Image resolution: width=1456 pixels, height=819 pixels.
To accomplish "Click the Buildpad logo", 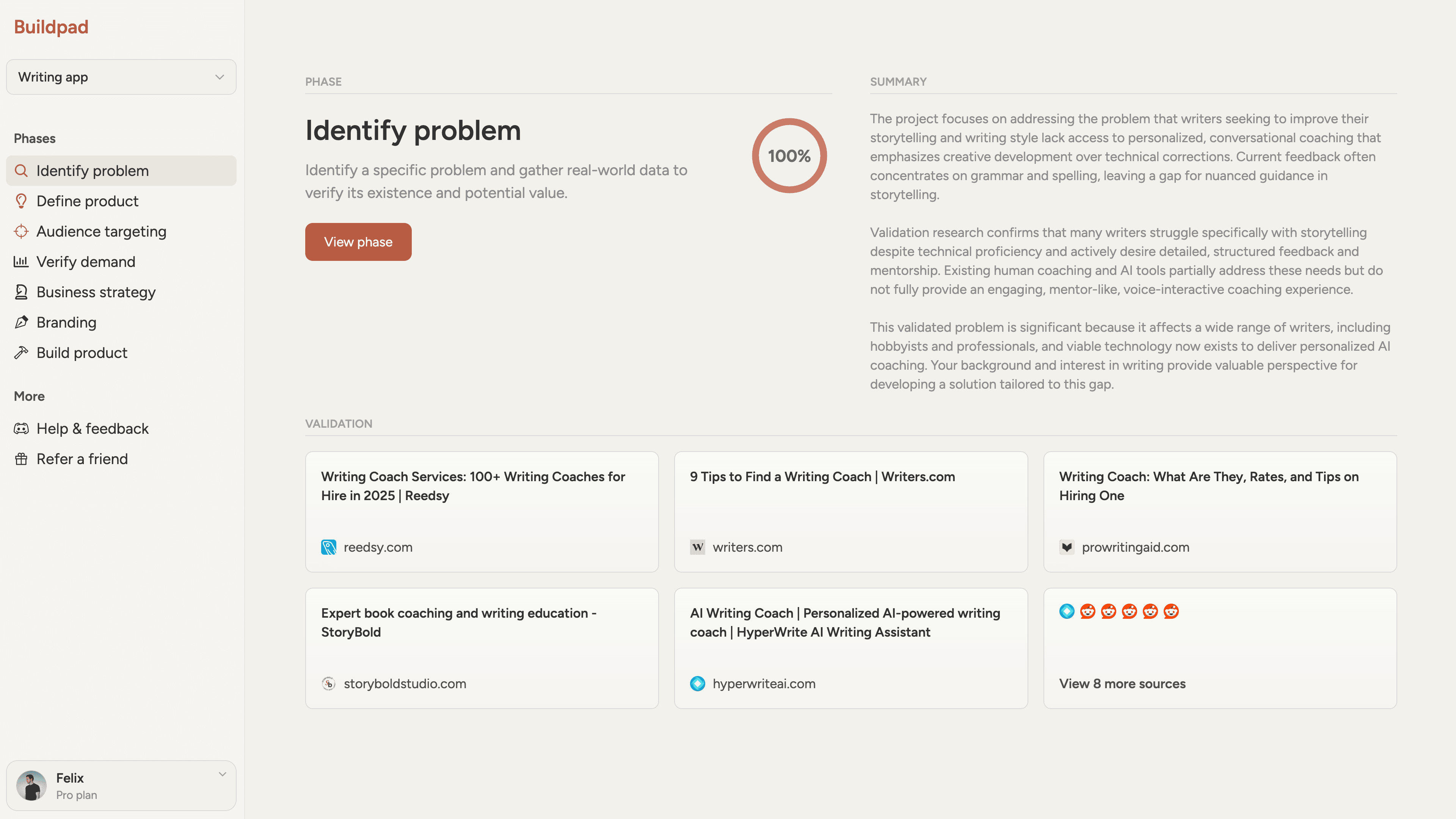I will point(51,27).
